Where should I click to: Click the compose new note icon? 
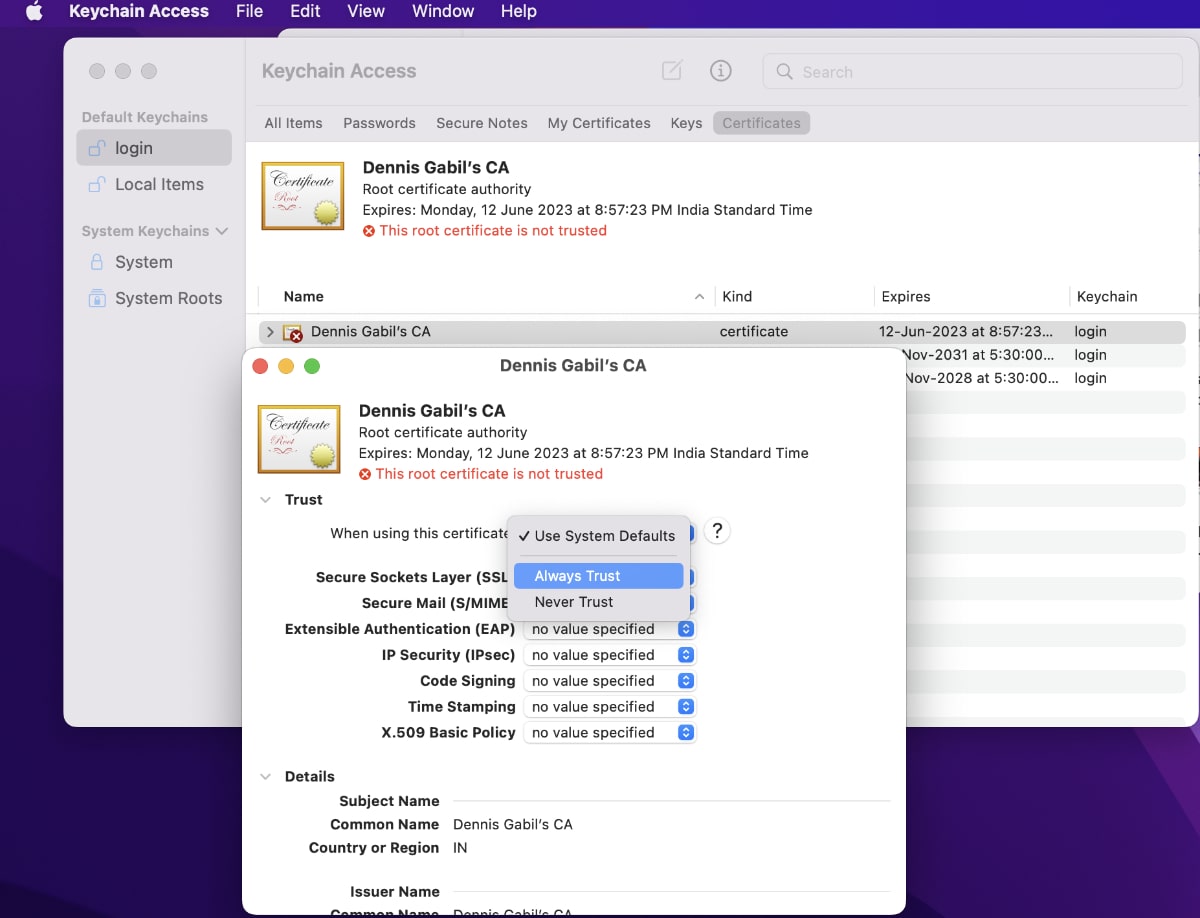tap(672, 71)
